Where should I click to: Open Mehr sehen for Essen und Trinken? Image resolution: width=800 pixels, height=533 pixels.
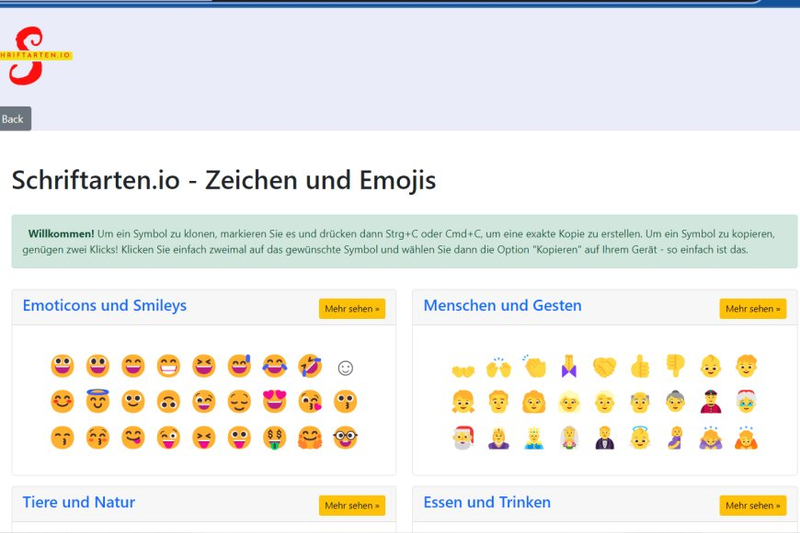752,506
